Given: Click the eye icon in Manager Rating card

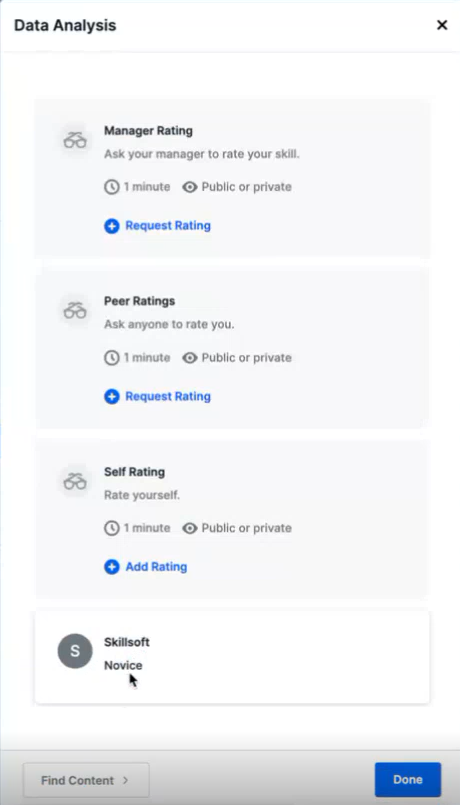Looking at the screenshot, I should point(190,187).
